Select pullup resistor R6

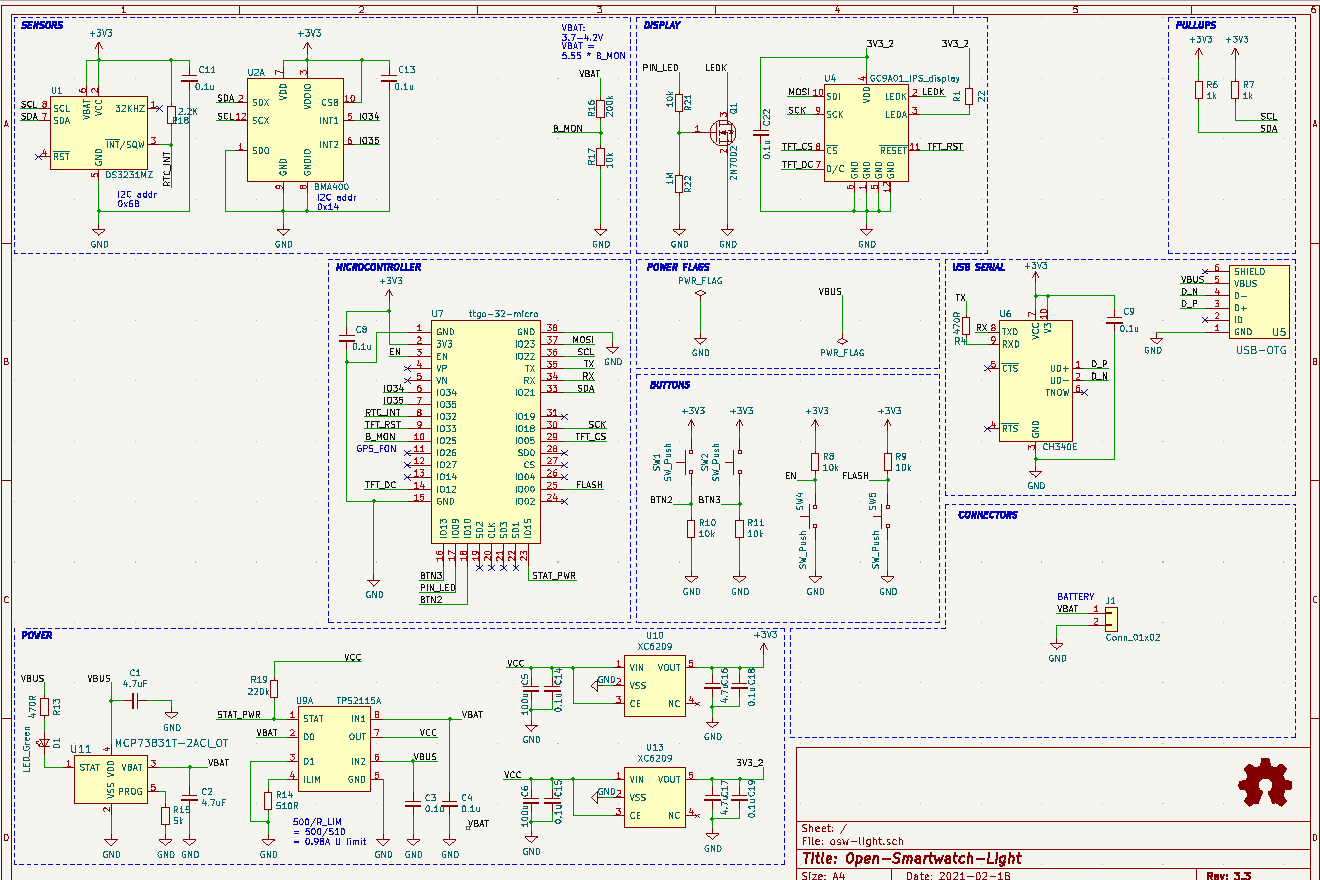coord(1199,89)
